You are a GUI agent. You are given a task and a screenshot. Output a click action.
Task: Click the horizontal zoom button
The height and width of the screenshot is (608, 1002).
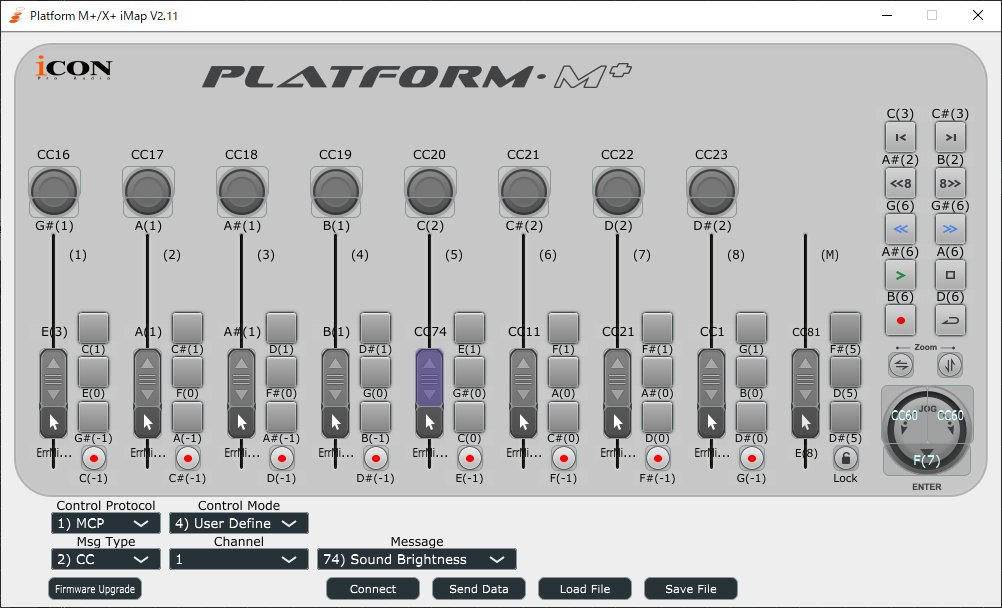tap(901, 365)
